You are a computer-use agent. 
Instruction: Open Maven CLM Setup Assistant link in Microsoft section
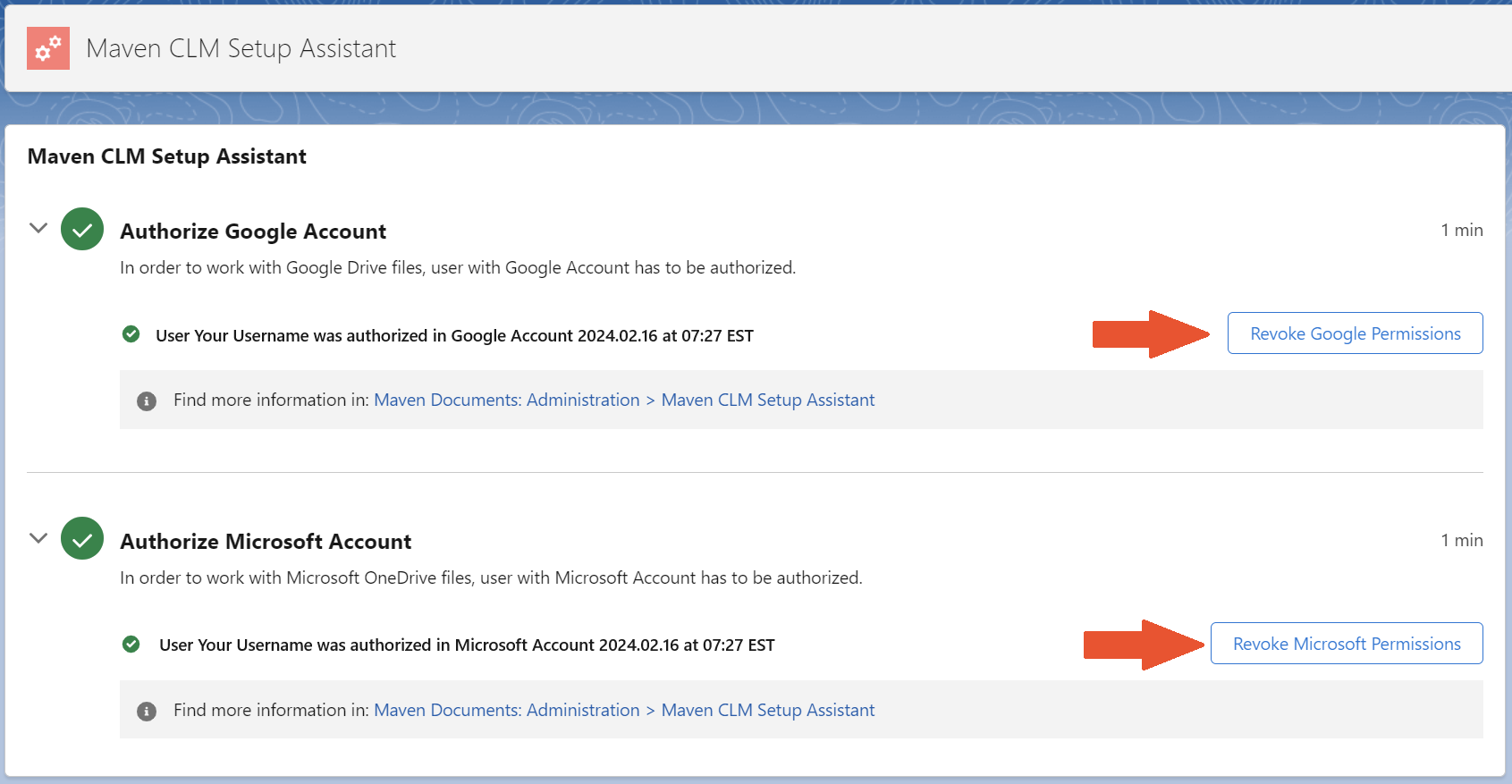click(768, 710)
